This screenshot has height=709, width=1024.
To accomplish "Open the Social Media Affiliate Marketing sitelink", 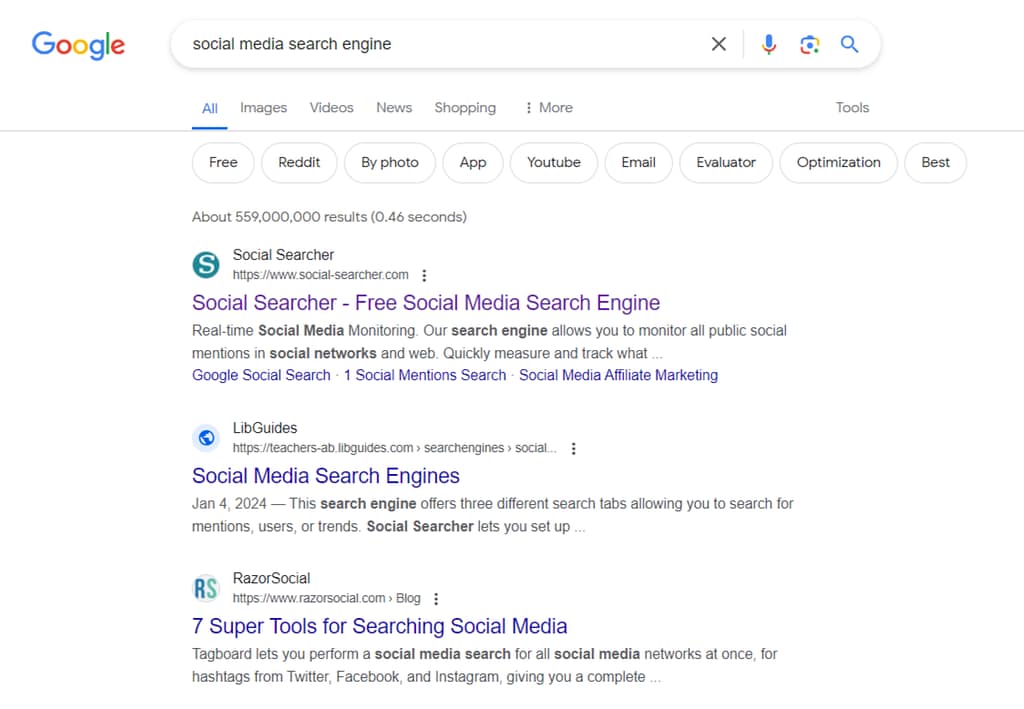I will tap(618, 375).
